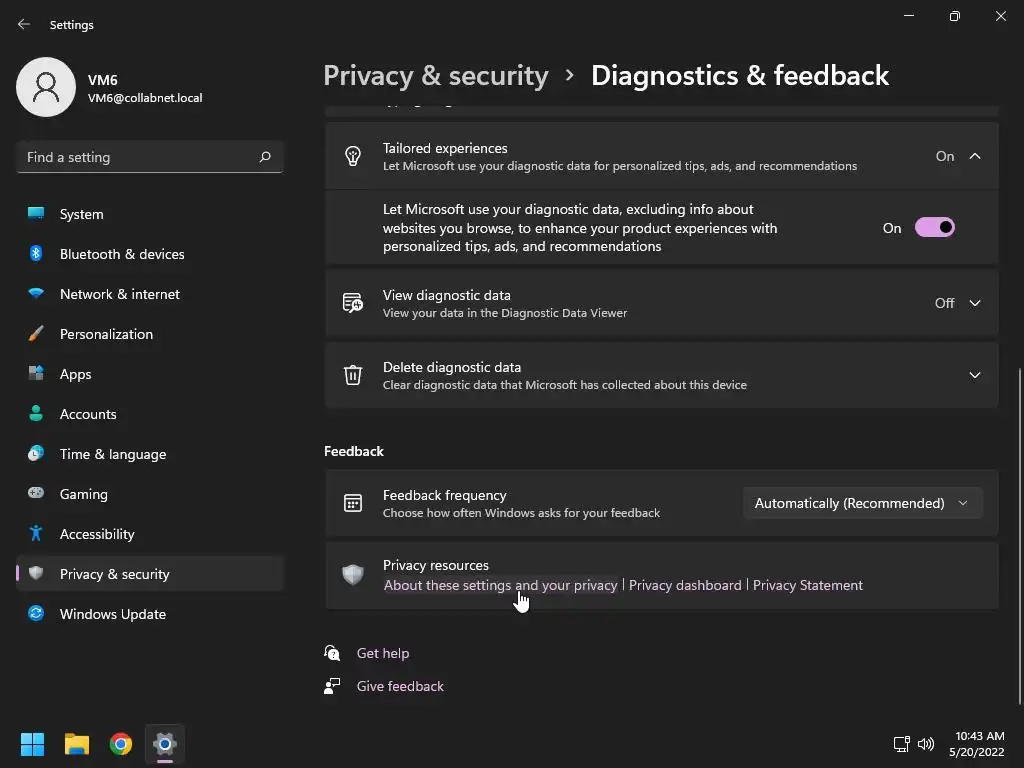Turn off the Tailored experiences toggle
Viewport: 1024px width, 768px height.
(x=935, y=228)
